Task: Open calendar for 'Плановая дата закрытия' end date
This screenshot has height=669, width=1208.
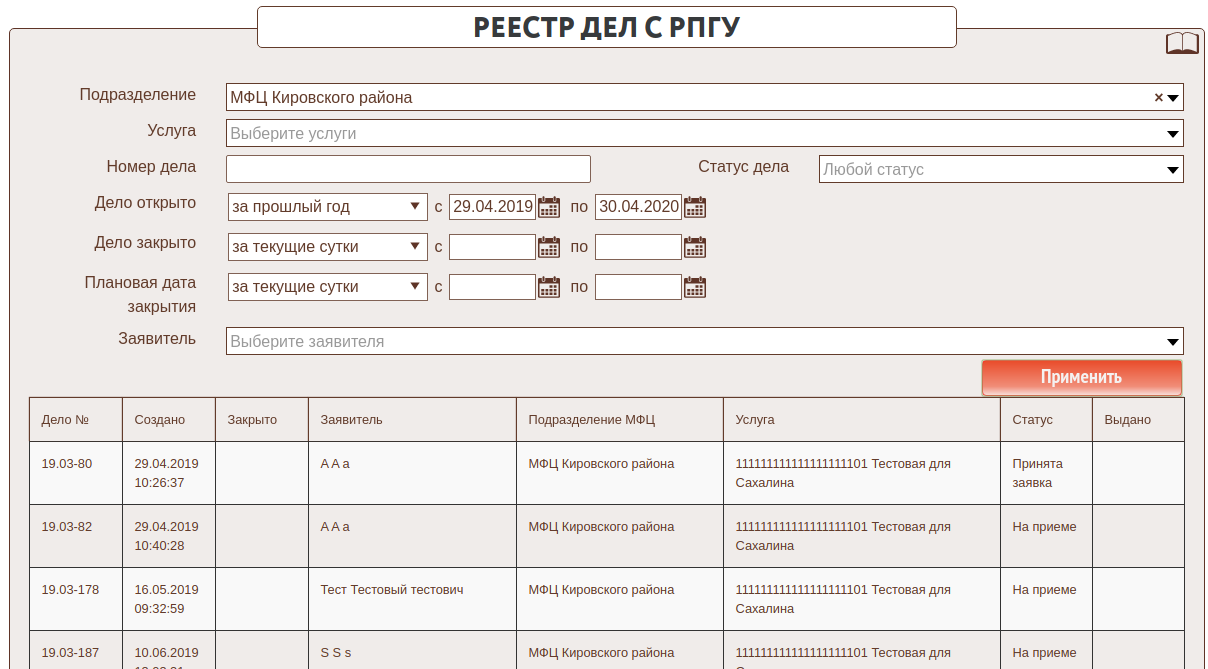Action: [695, 287]
